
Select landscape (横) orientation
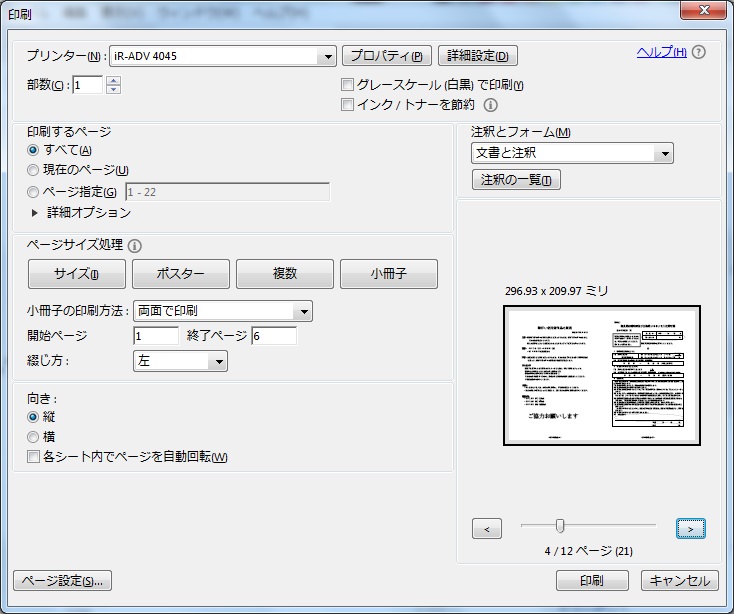click(x=34, y=437)
